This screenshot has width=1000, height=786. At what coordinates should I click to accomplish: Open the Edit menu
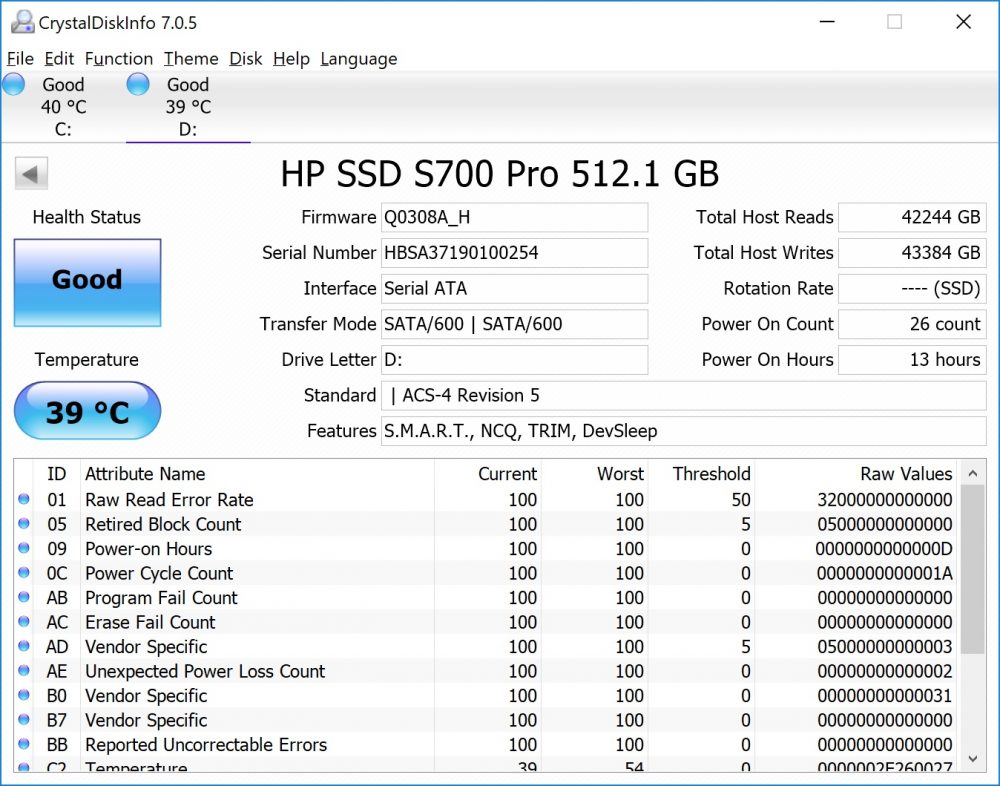59,59
